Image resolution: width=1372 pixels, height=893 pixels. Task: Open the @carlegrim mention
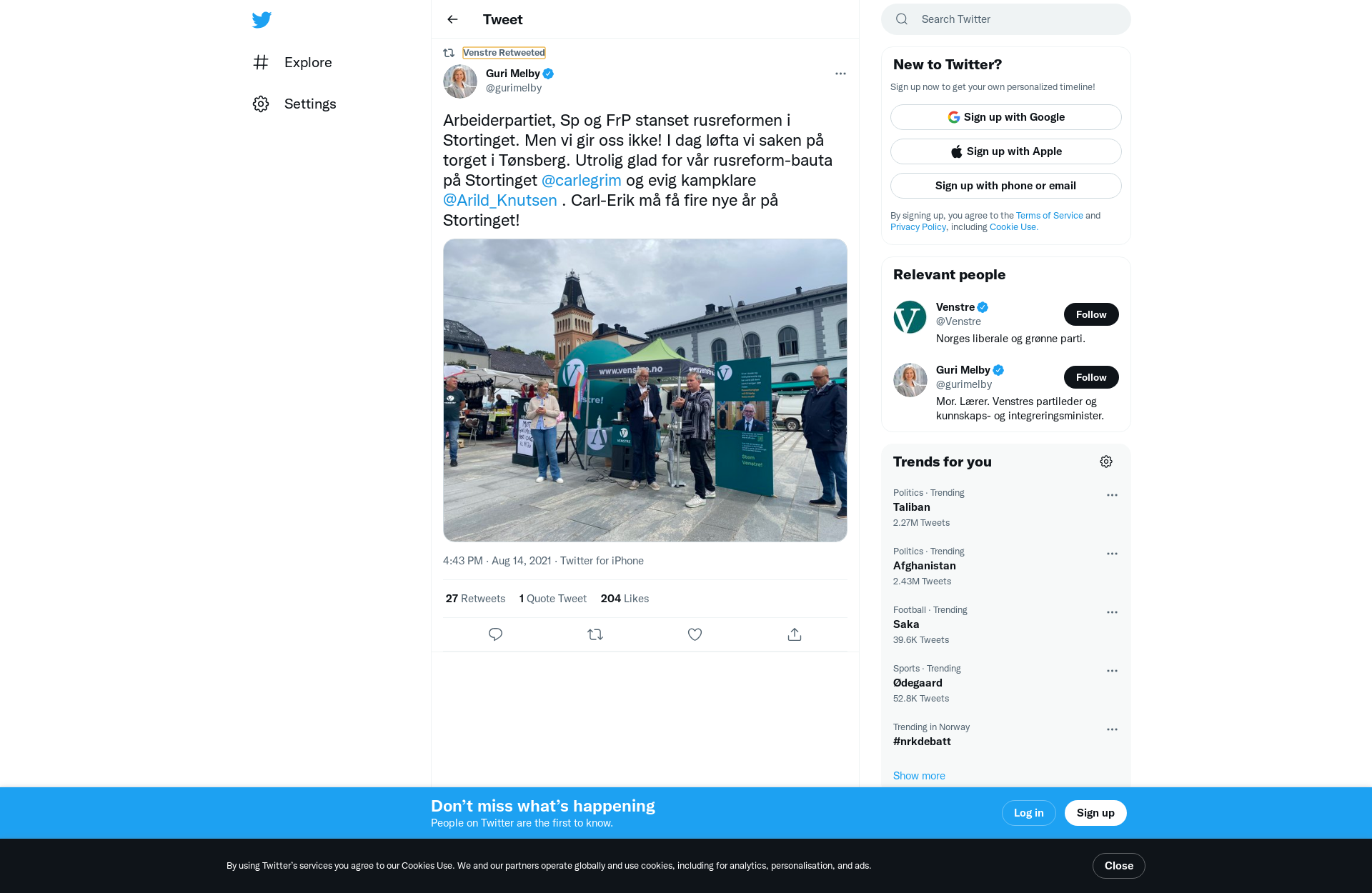click(x=581, y=180)
